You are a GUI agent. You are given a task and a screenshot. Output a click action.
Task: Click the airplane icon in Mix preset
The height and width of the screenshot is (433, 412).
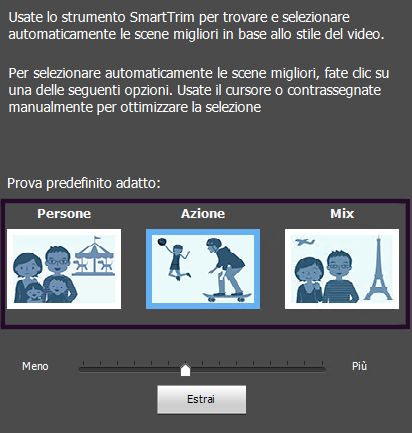point(305,242)
